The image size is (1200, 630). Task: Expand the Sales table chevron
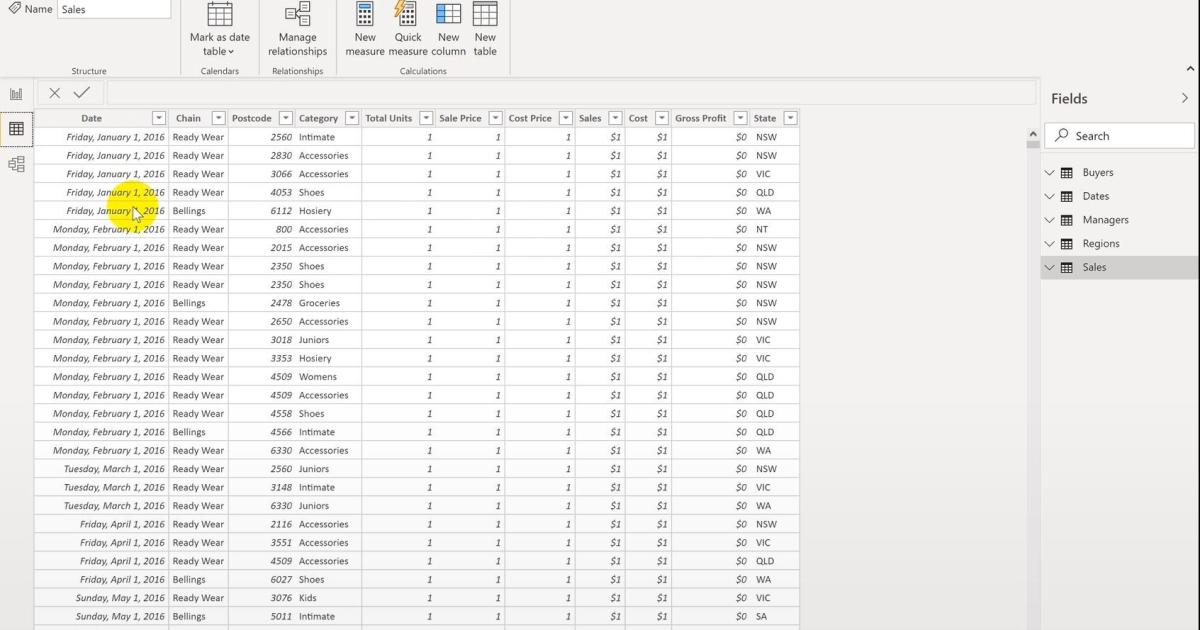coord(1049,268)
